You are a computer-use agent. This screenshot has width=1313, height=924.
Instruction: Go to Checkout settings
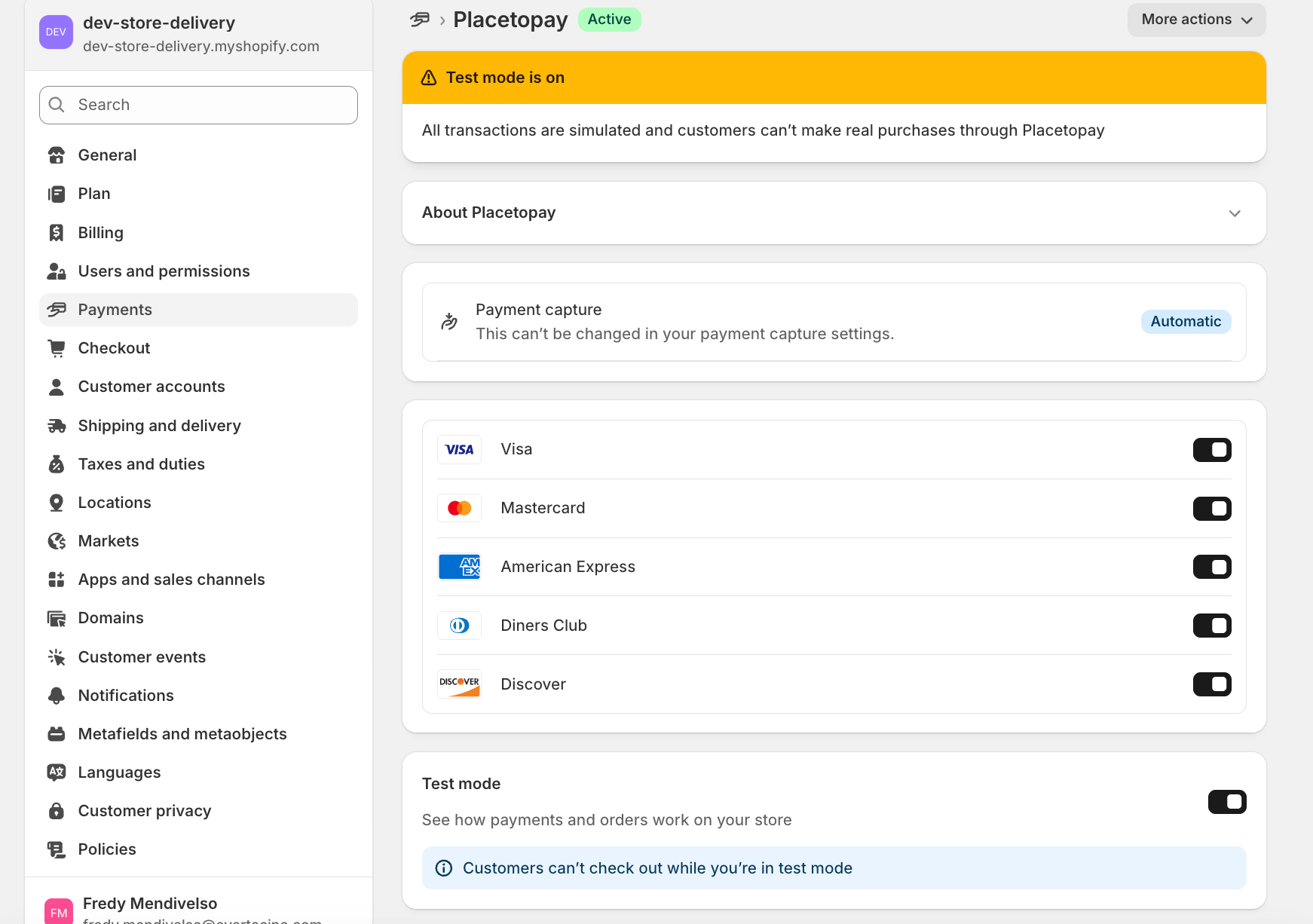pyautogui.click(x=114, y=348)
